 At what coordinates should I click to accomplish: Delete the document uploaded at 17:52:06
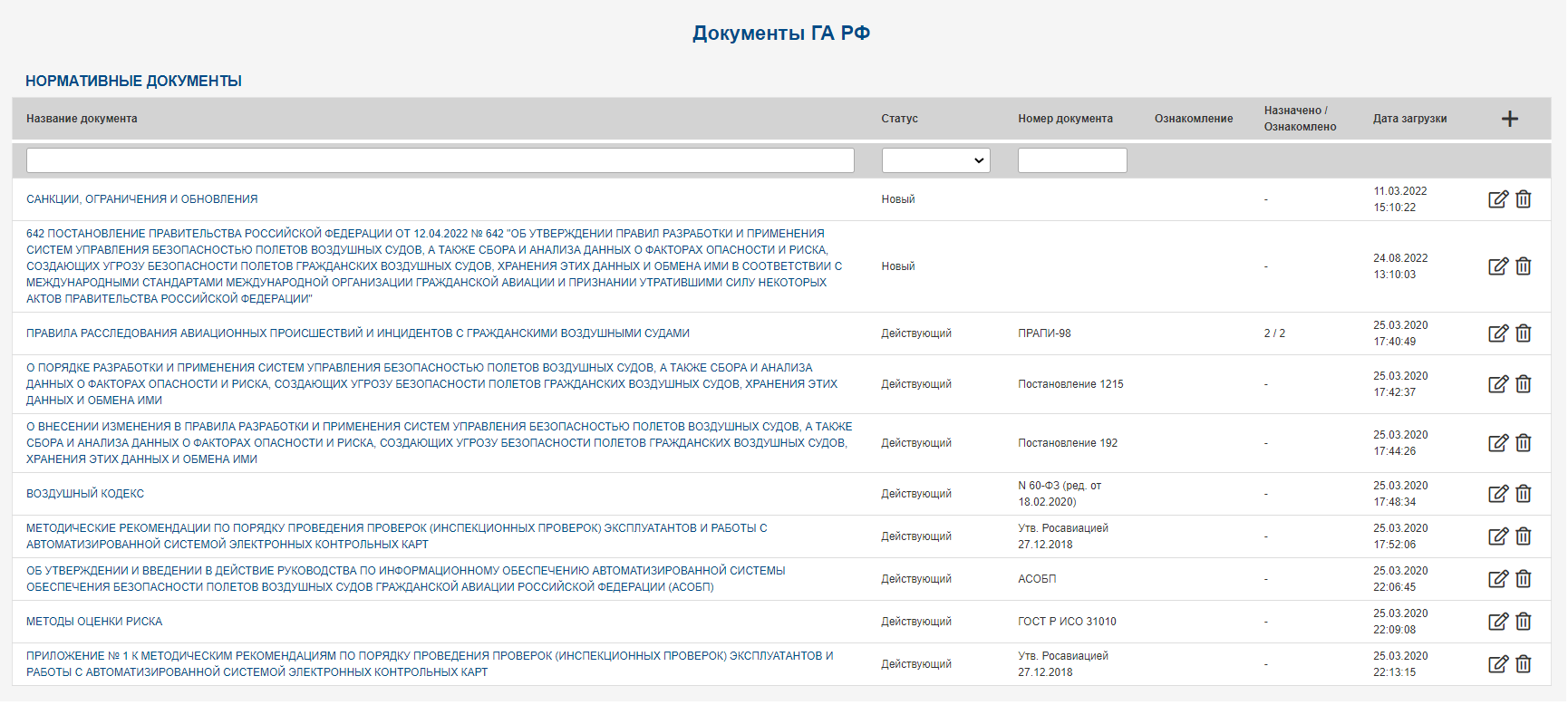(1524, 536)
